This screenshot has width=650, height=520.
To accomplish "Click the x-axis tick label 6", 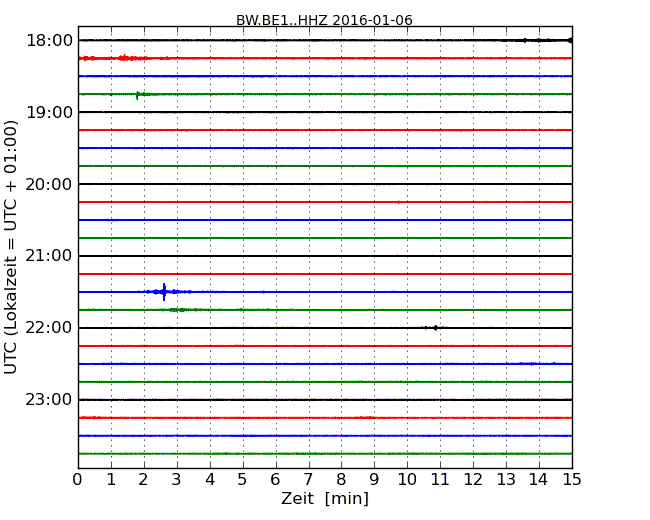I will 275,480.
